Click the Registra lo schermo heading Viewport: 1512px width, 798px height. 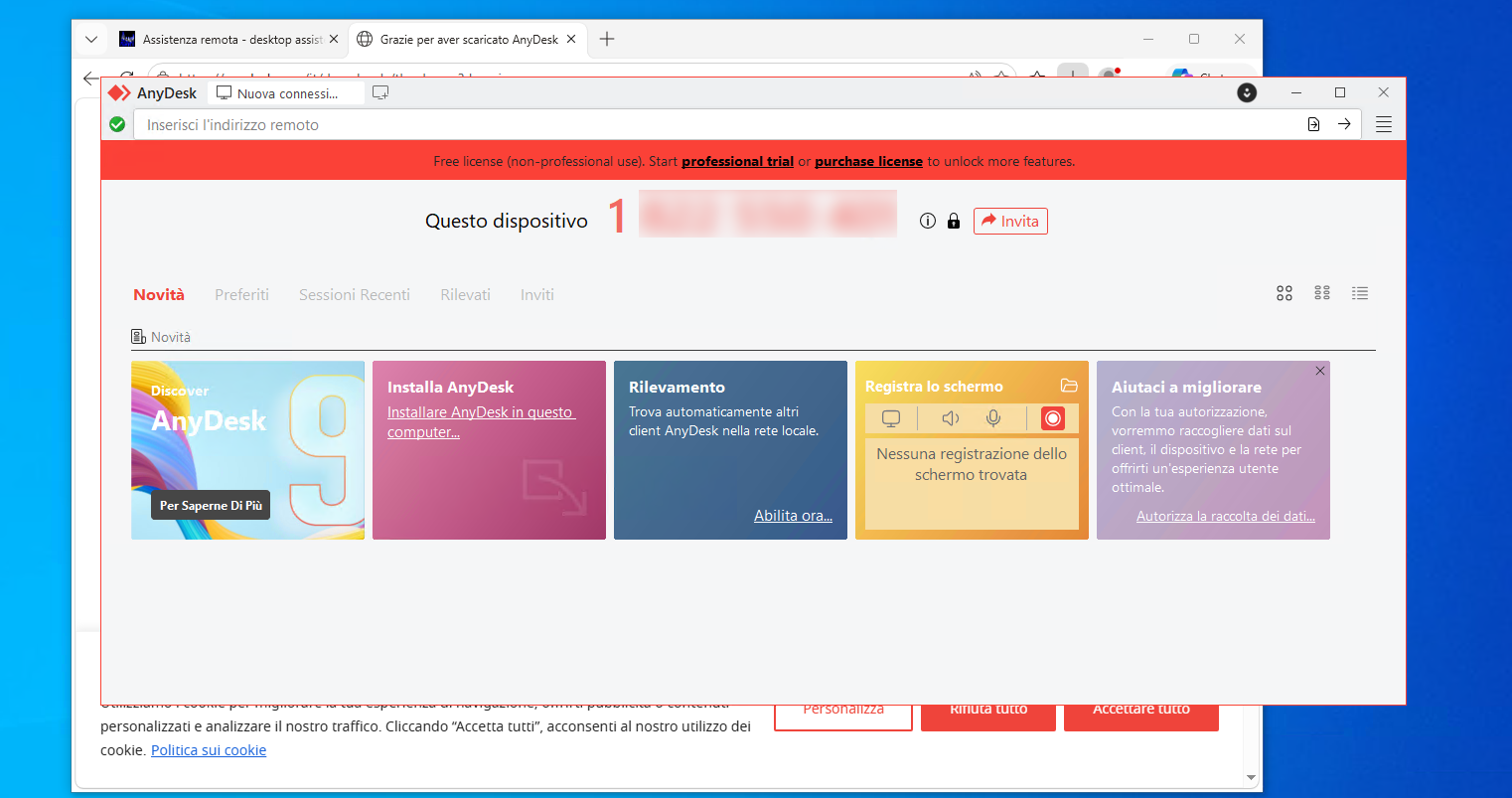coord(934,387)
